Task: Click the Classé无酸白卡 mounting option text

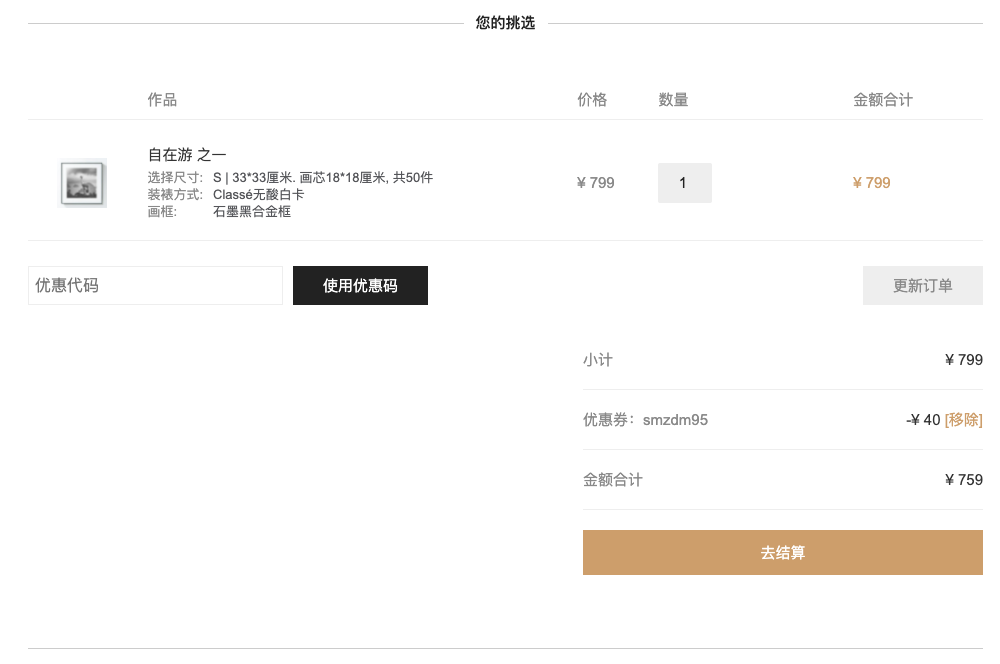Action: [258, 195]
